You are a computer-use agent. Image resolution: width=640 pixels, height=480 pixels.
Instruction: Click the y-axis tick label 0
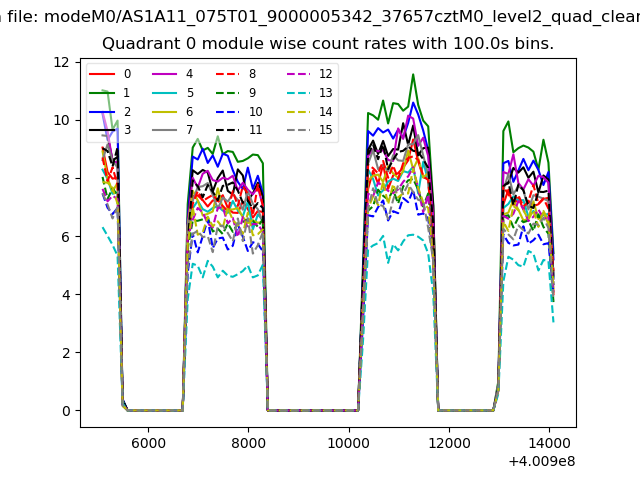[66, 411]
